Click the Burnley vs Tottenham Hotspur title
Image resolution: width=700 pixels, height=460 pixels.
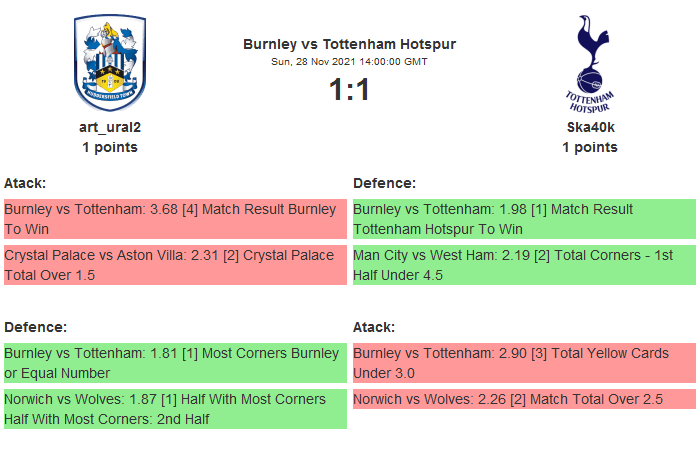pyautogui.click(x=349, y=44)
